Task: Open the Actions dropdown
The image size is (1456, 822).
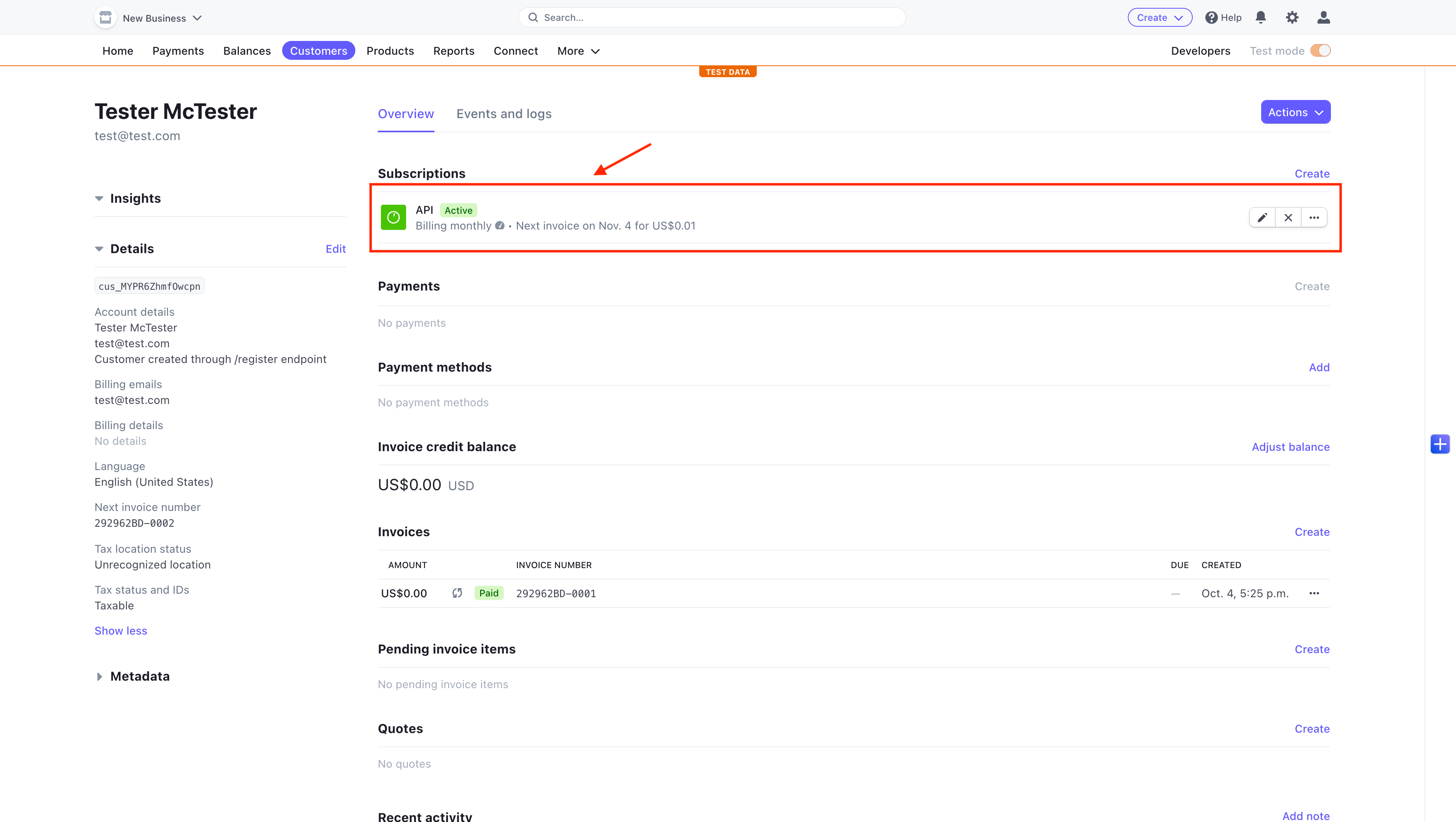Action: [x=1295, y=112]
